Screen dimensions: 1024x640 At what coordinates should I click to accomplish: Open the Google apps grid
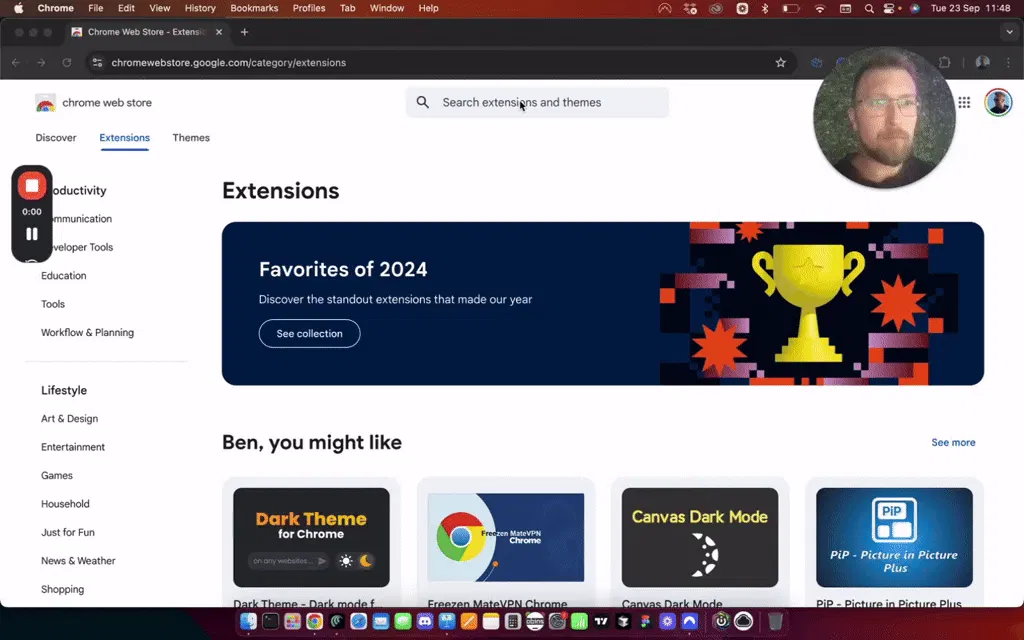tap(964, 103)
